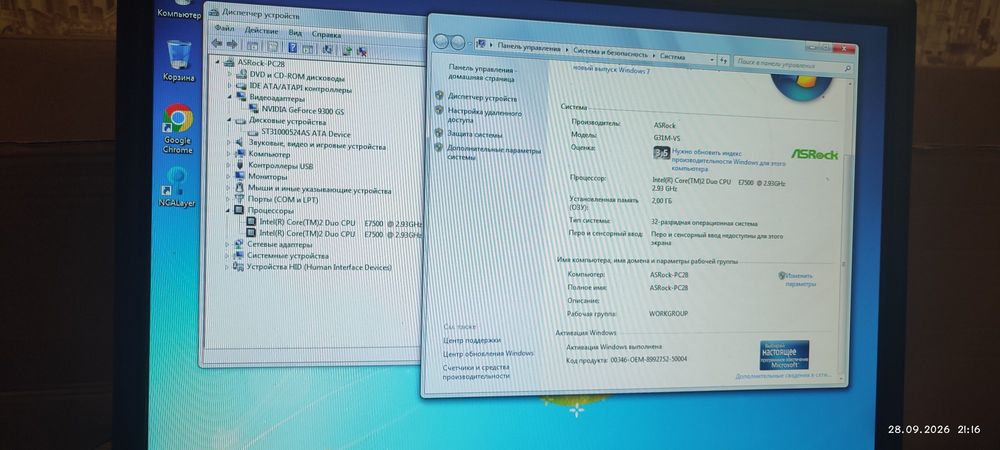The height and width of the screenshot is (450, 1000).
Task: Open Центр поддержки link
Action: [x=472, y=340]
